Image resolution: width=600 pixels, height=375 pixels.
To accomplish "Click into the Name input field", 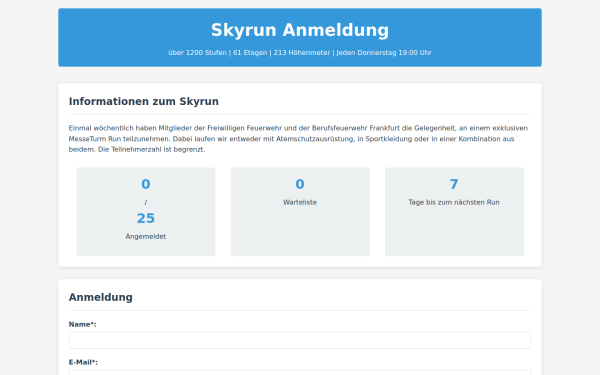I will (300, 340).
